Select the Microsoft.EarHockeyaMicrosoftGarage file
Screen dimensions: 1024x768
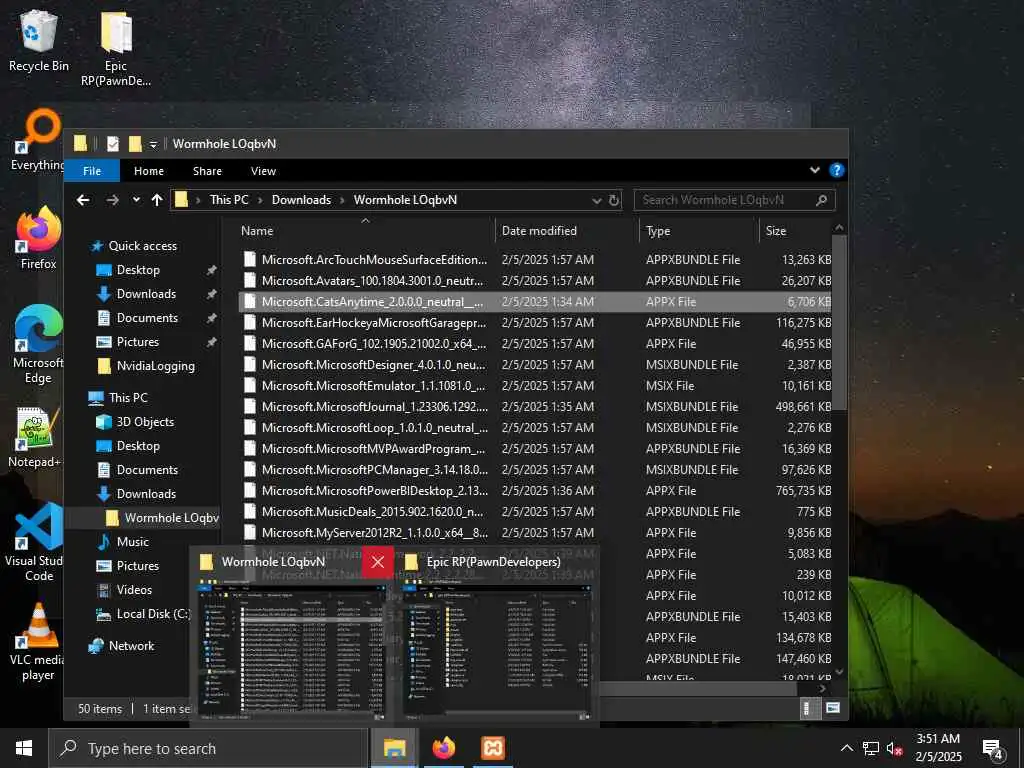(536, 323)
